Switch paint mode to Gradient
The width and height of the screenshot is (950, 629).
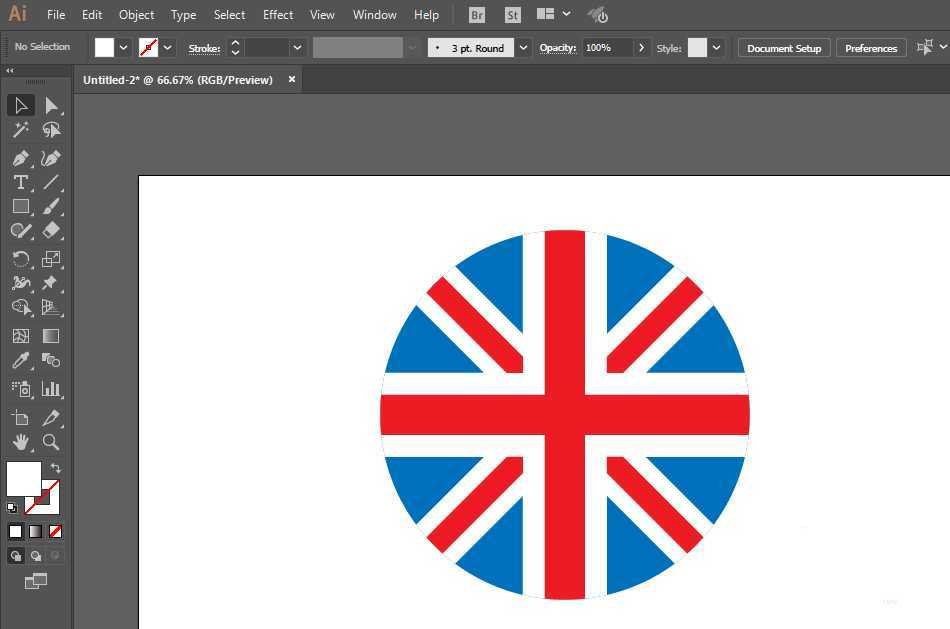click(x=36, y=531)
